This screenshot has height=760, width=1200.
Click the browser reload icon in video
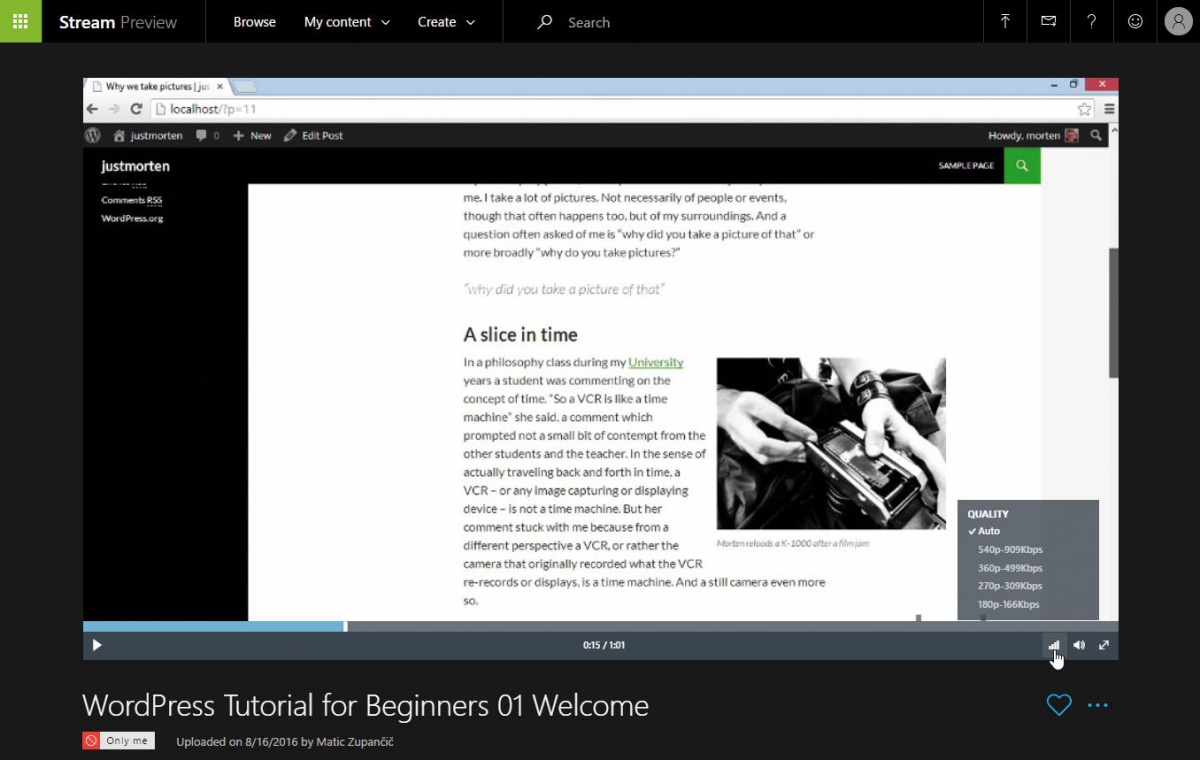pos(136,109)
